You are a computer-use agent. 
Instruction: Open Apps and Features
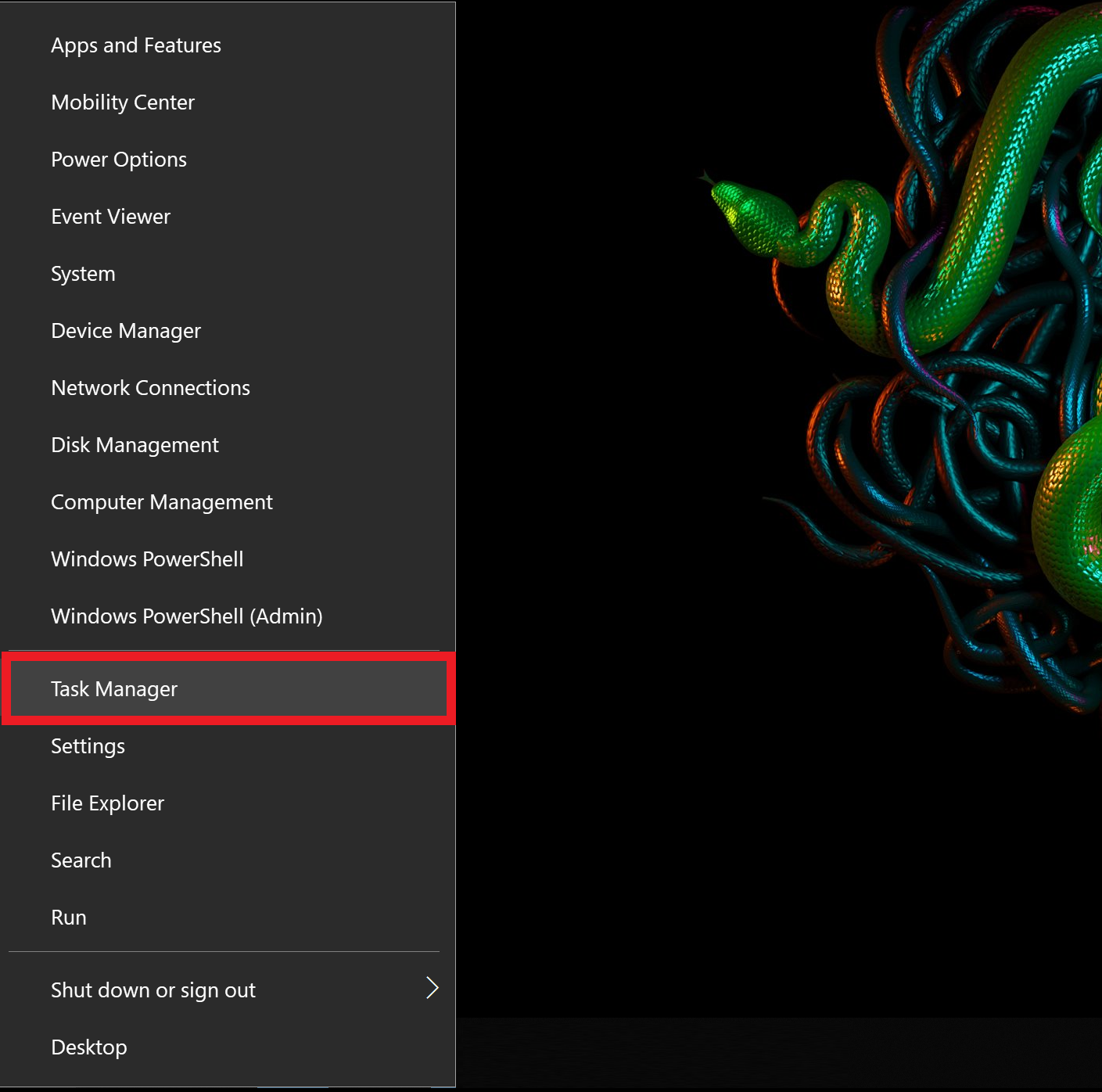pyautogui.click(x=135, y=45)
